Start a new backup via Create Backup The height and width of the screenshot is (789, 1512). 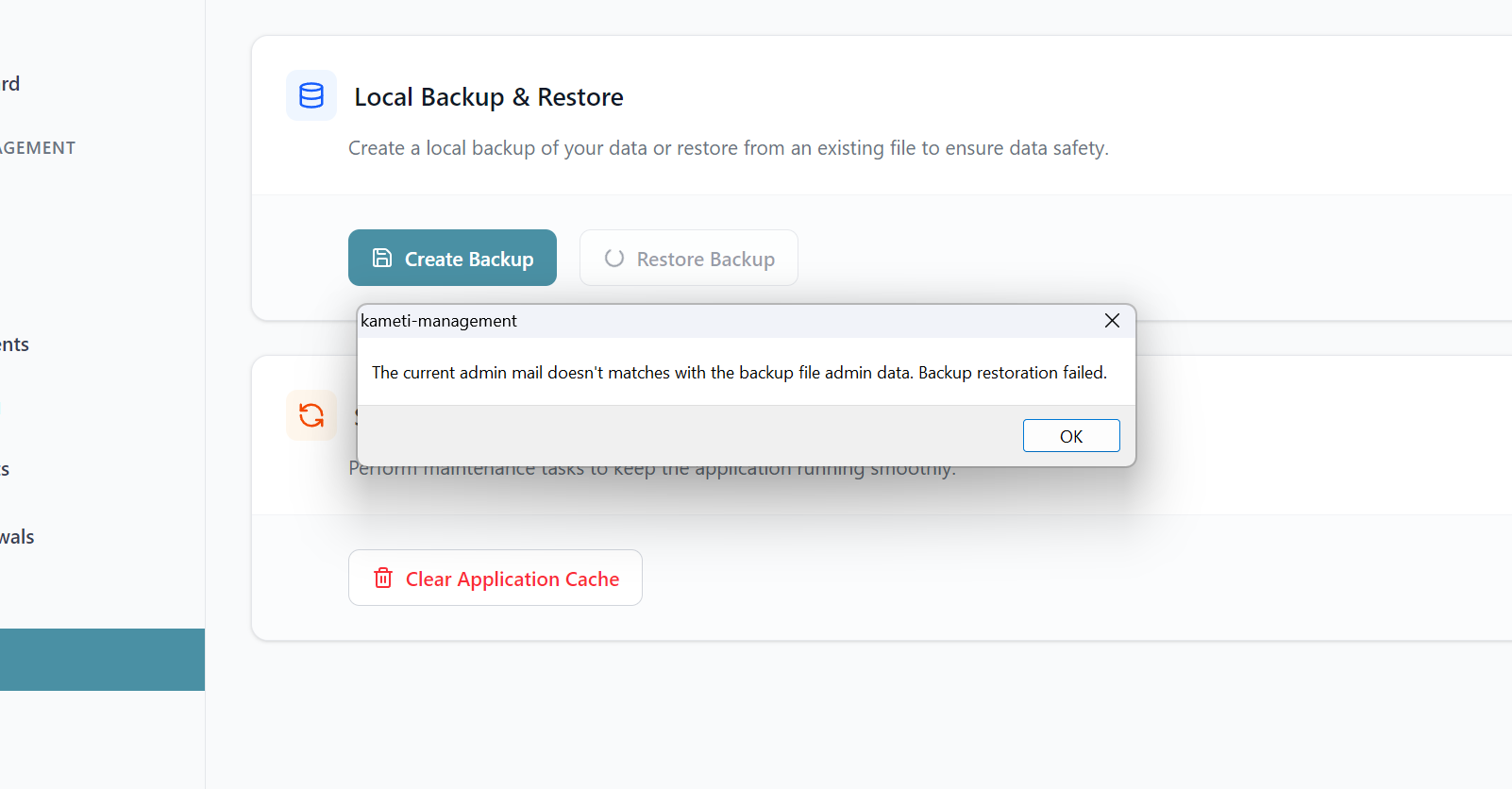pyautogui.click(x=452, y=258)
